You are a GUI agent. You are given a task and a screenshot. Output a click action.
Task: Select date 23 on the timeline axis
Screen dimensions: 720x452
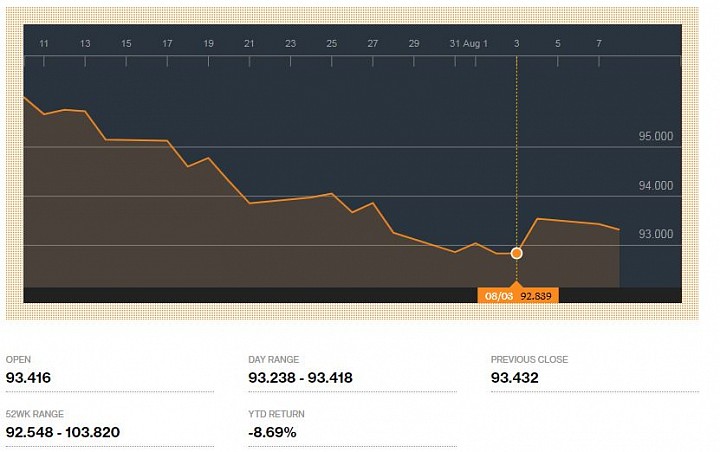(290, 44)
